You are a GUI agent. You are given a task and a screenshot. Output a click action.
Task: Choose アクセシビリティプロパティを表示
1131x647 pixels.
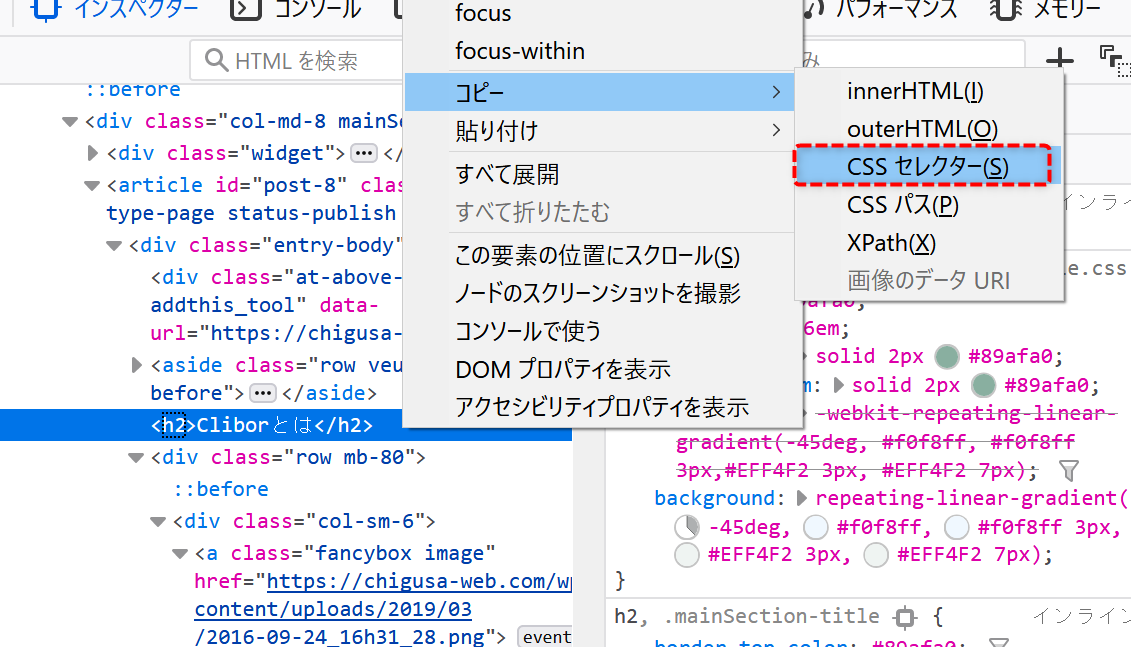pos(600,408)
